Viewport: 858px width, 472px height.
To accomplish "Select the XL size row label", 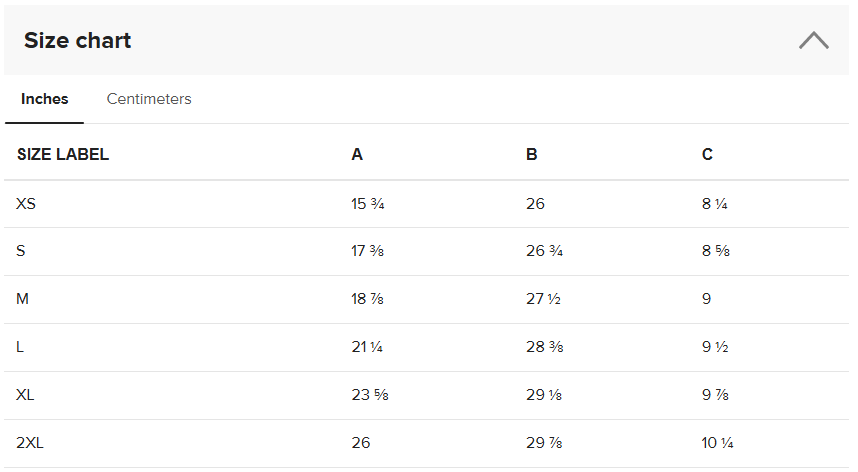I will click(25, 395).
